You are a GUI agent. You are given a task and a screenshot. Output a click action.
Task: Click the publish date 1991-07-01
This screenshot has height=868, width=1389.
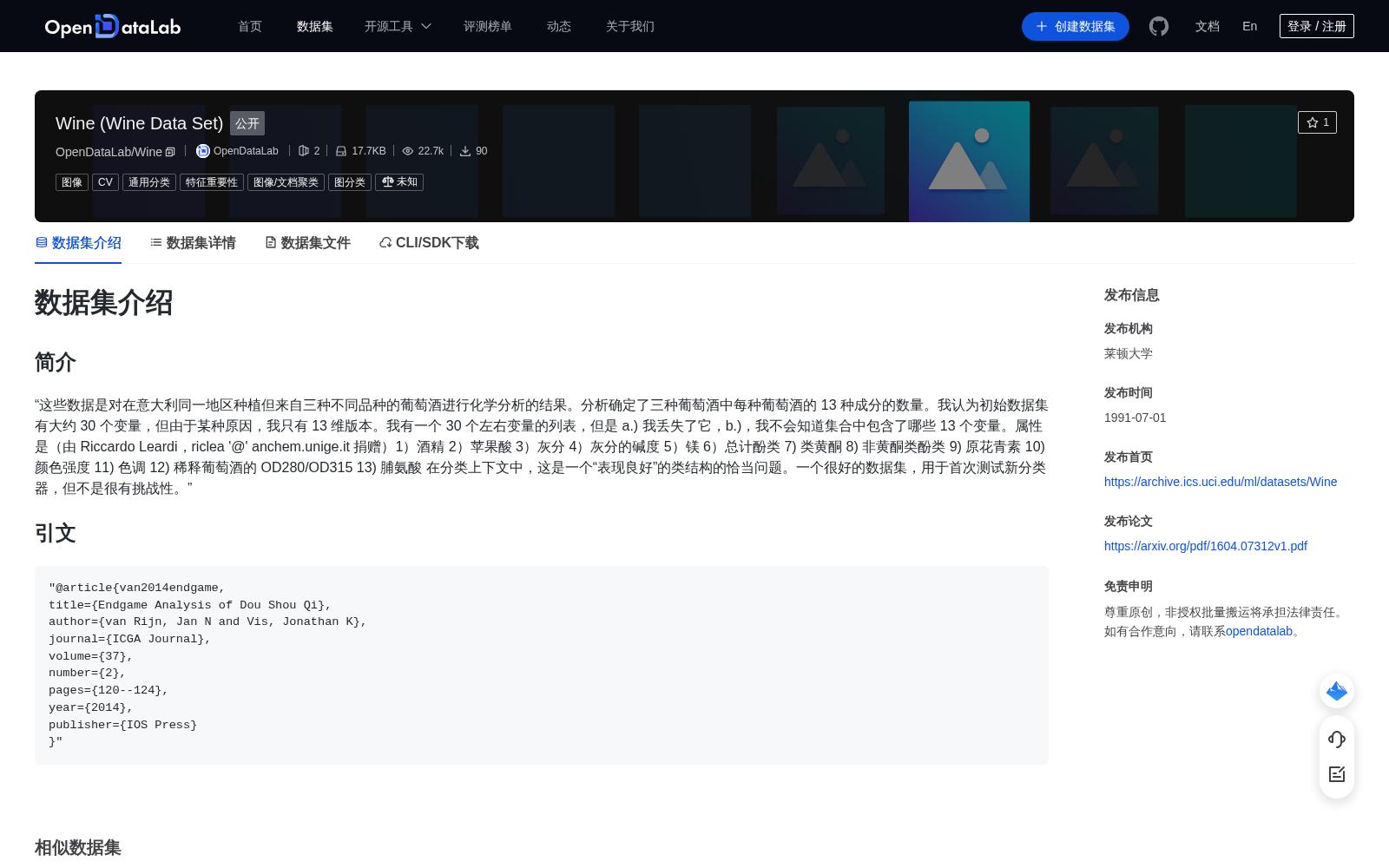click(1136, 418)
